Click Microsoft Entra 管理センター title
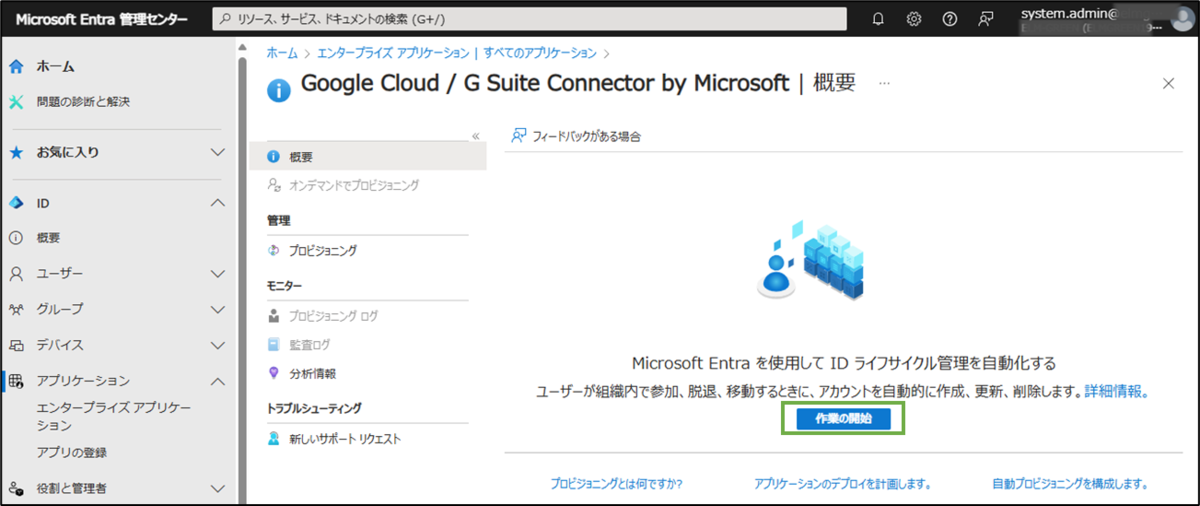 click(101, 19)
